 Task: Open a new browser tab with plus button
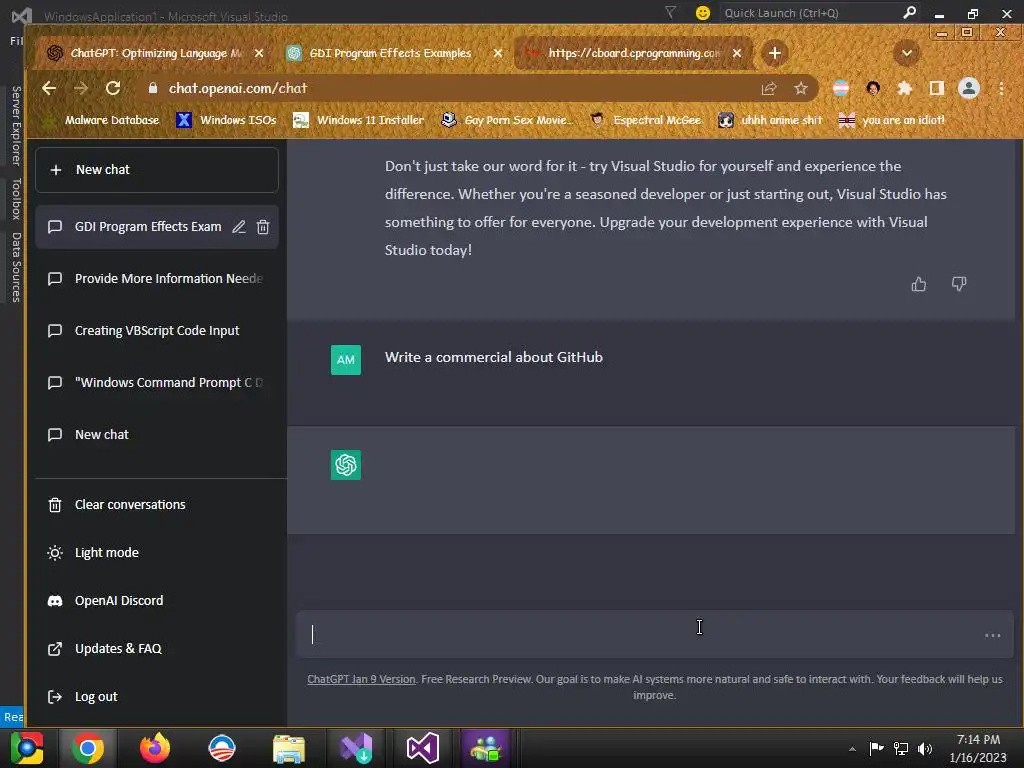(775, 53)
